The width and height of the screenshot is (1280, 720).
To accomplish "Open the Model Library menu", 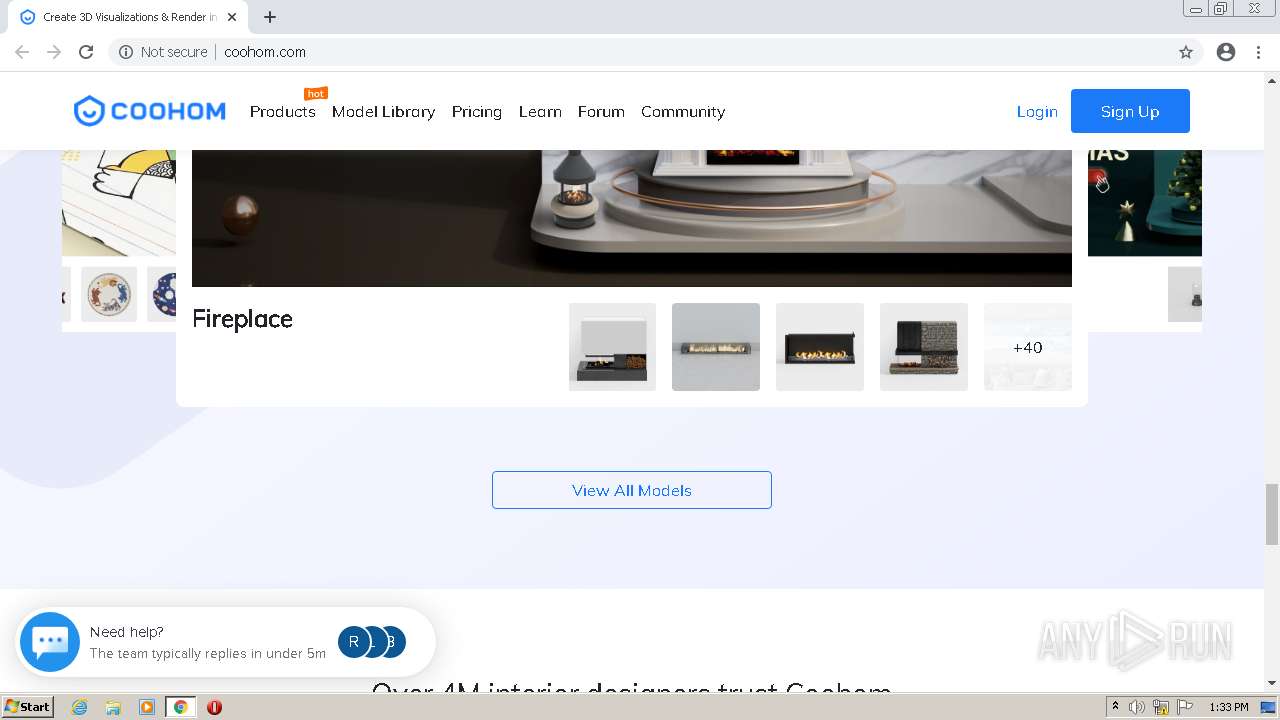I will [x=383, y=112].
